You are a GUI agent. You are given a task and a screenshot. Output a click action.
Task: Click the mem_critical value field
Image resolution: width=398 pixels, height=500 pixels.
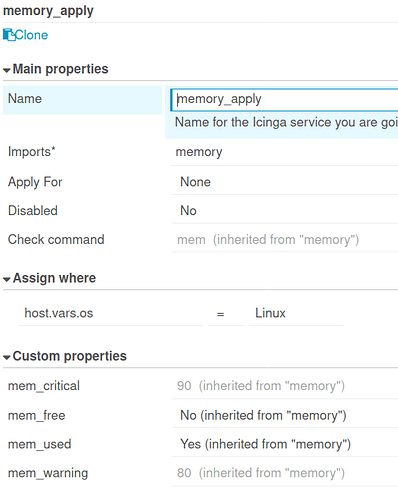click(285, 386)
